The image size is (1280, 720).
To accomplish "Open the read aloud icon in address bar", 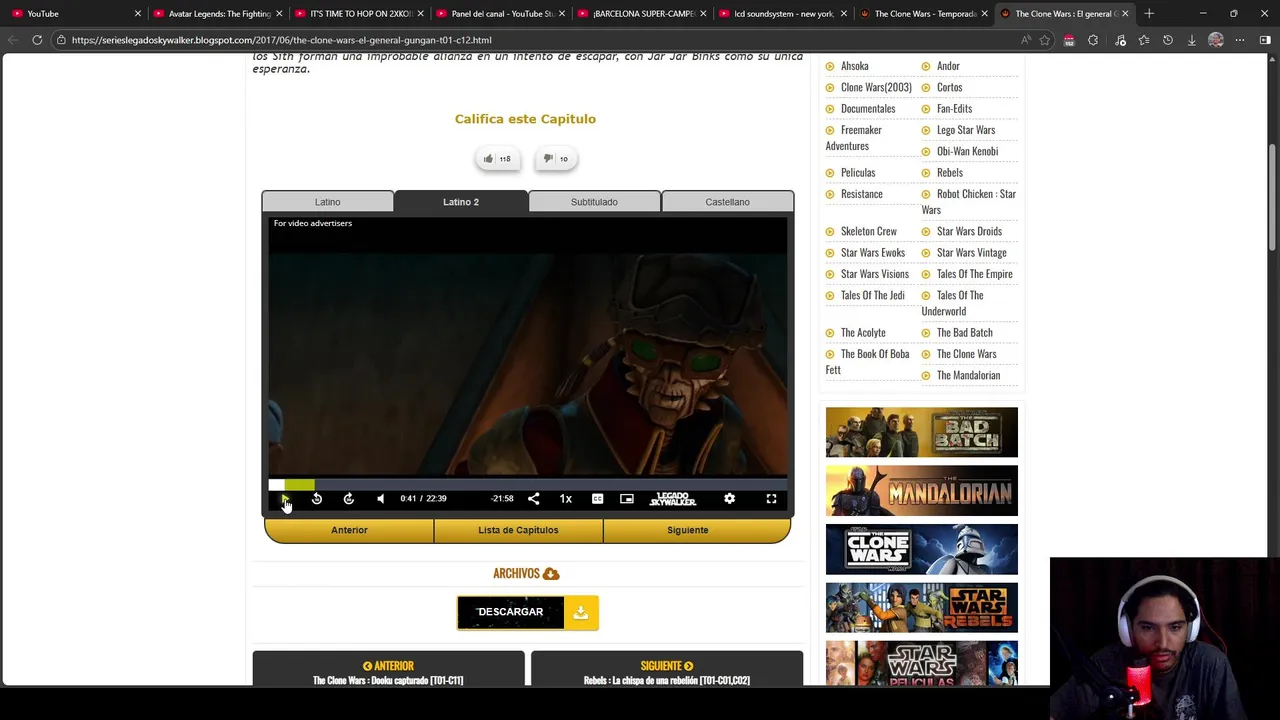I will [x=1026, y=40].
